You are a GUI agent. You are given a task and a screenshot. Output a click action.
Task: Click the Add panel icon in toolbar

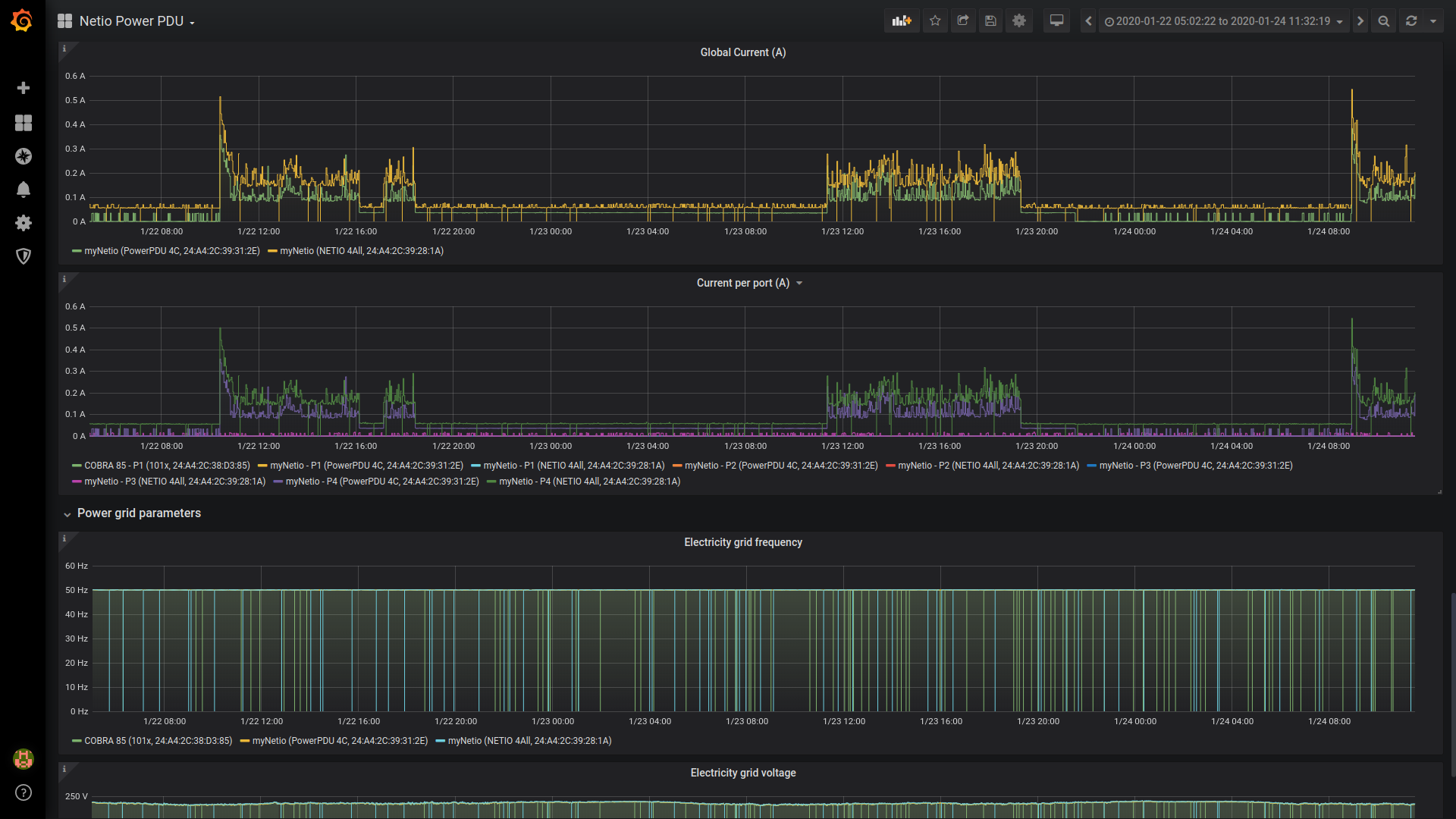pyautogui.click(x=902, y=21)
